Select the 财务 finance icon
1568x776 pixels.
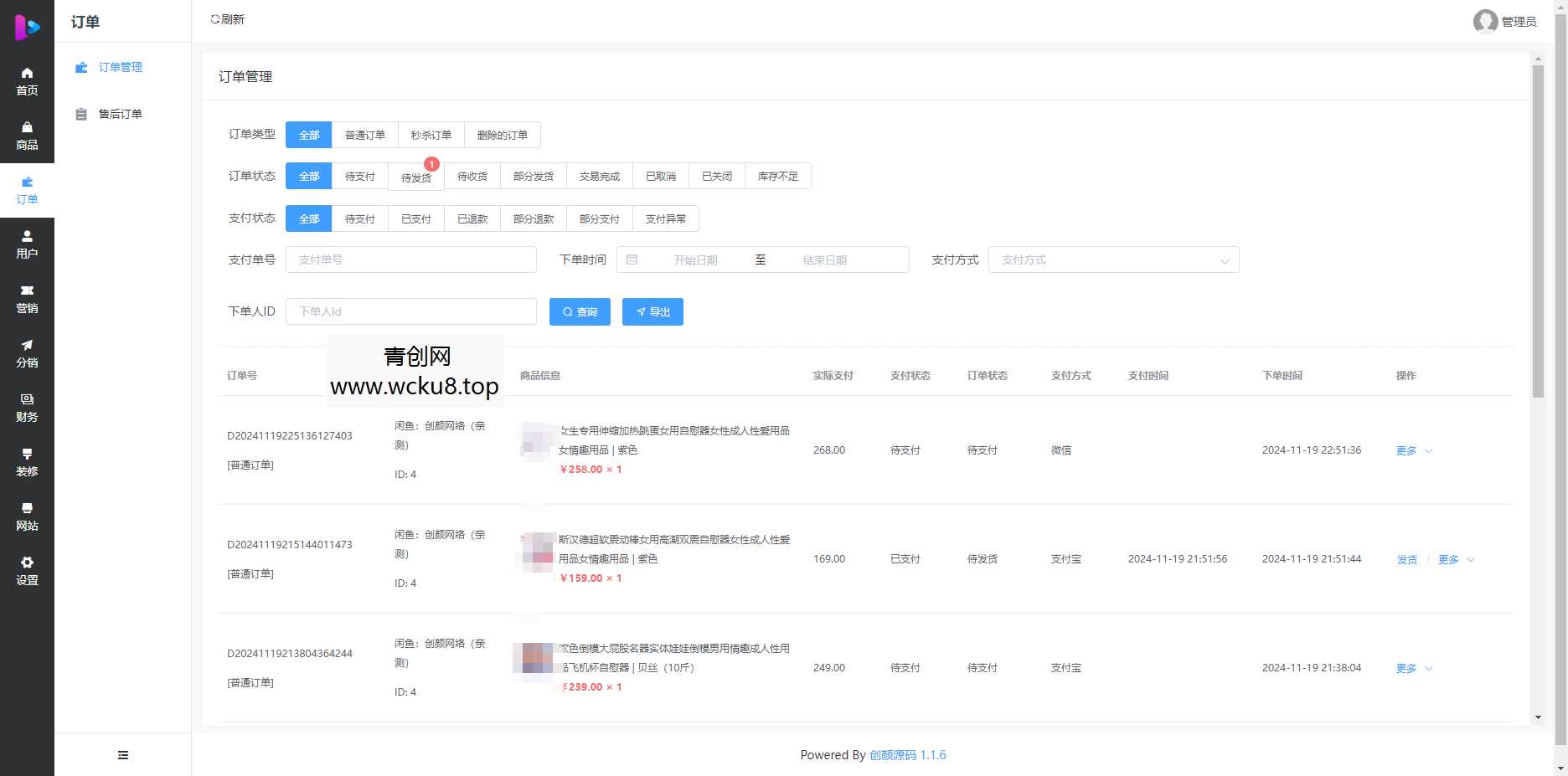pyautogui.click(x=27, y=407)
